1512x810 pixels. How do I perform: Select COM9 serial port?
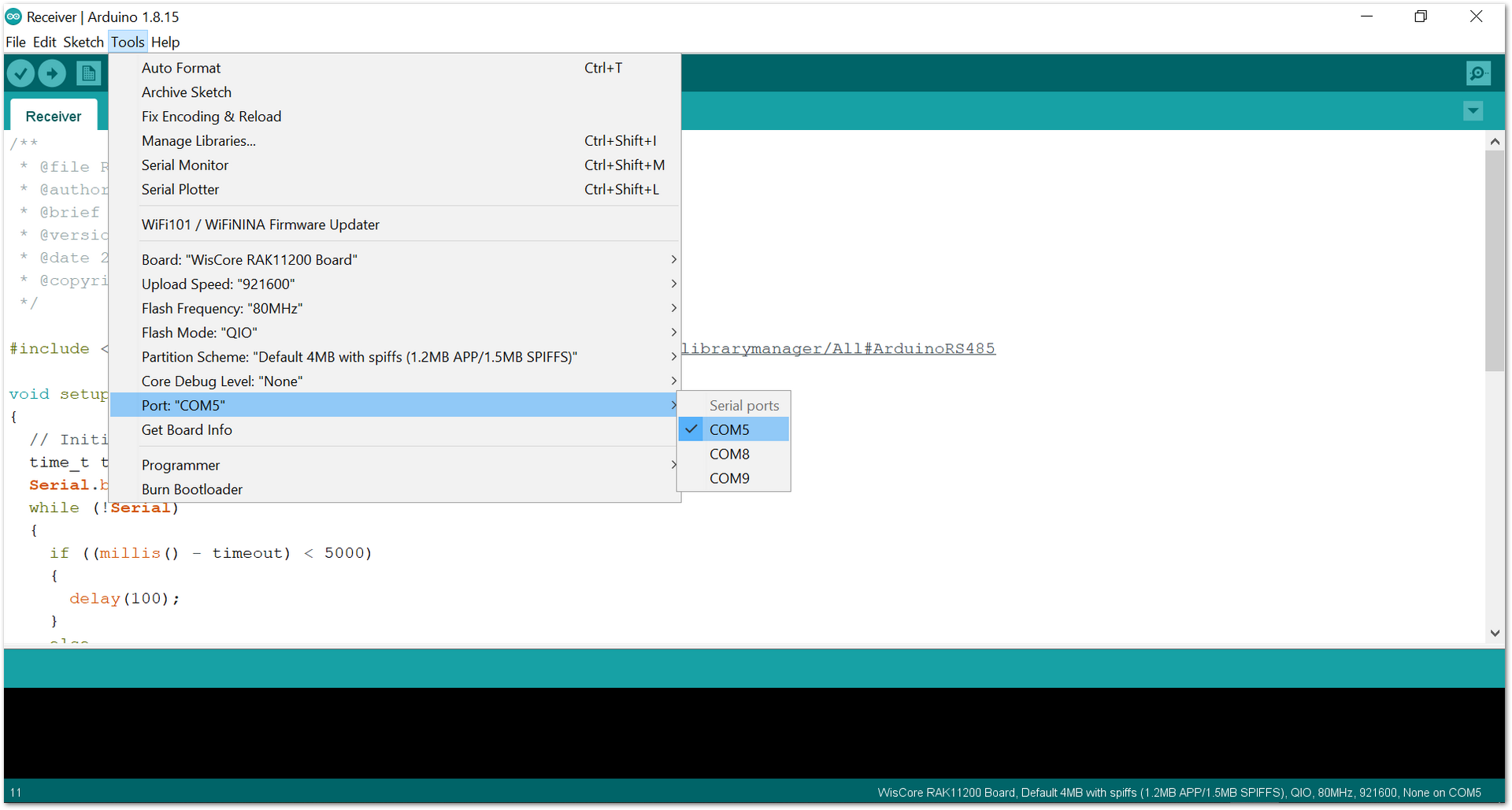[733, 478]
